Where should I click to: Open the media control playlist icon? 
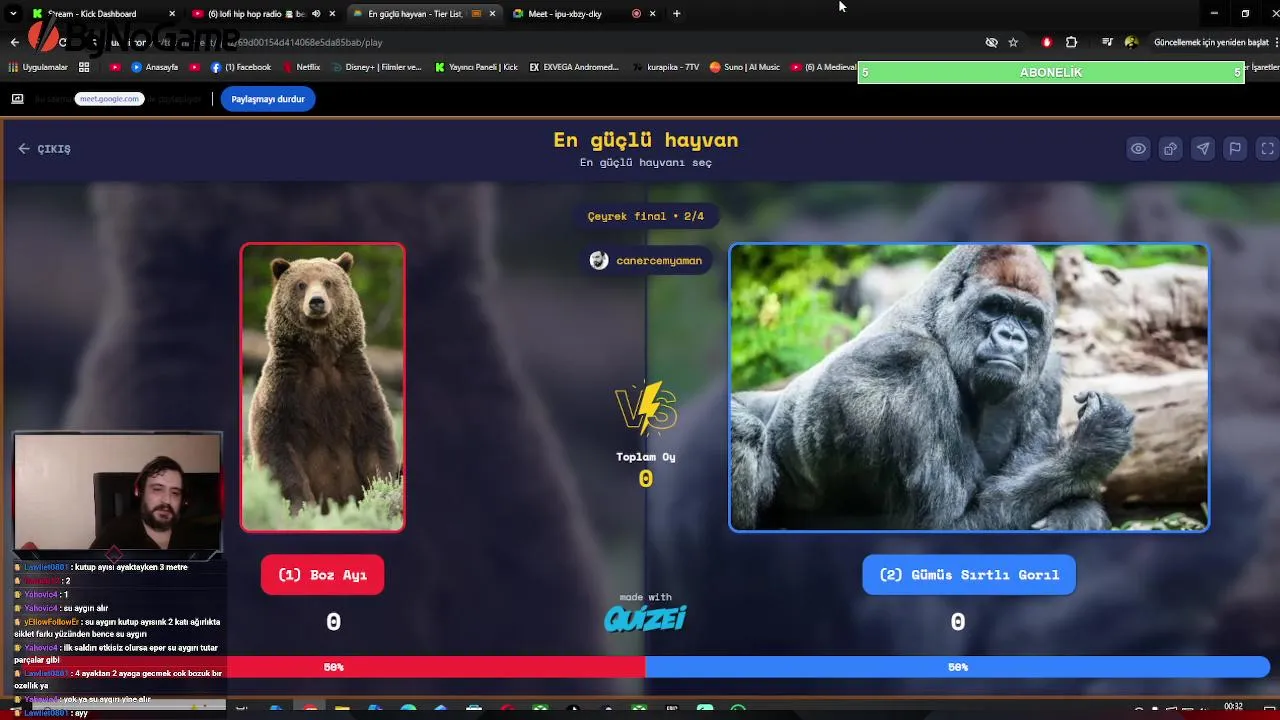coord(1107,42)
